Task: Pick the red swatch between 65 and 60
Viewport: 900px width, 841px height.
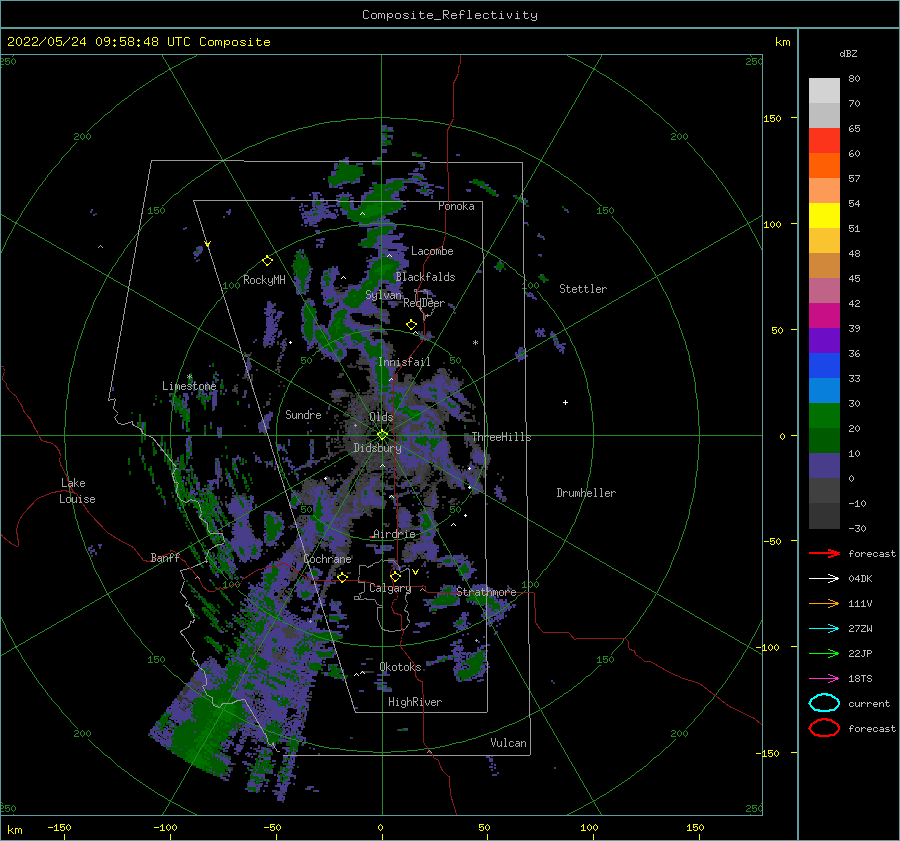Action: pyautogui.click(x=824, y=141)
